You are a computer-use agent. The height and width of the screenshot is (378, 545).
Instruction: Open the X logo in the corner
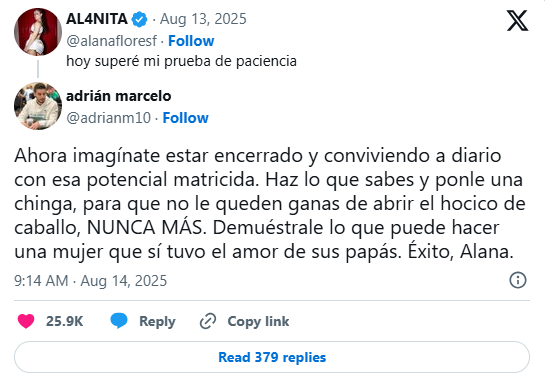[x=517, y=20]
